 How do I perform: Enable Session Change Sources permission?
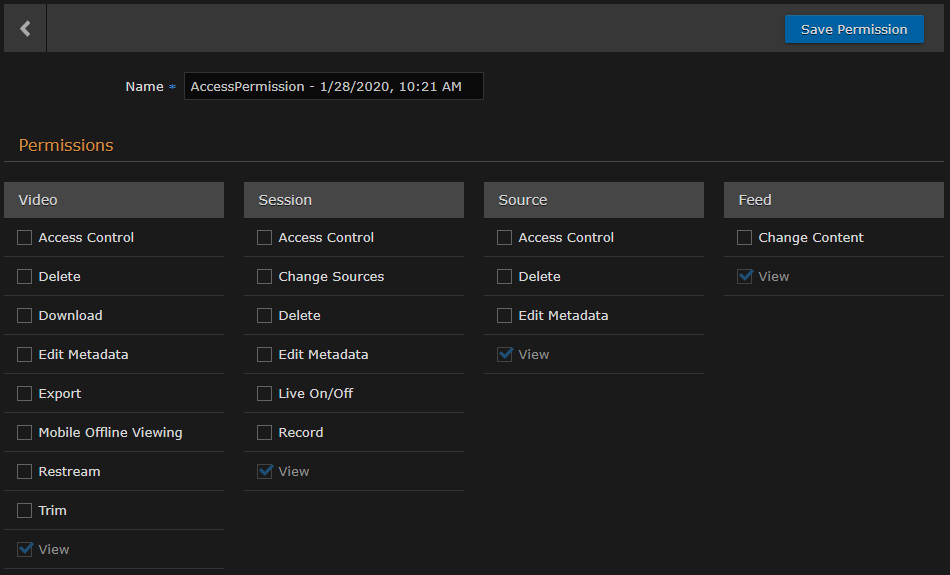pos(265,277)
